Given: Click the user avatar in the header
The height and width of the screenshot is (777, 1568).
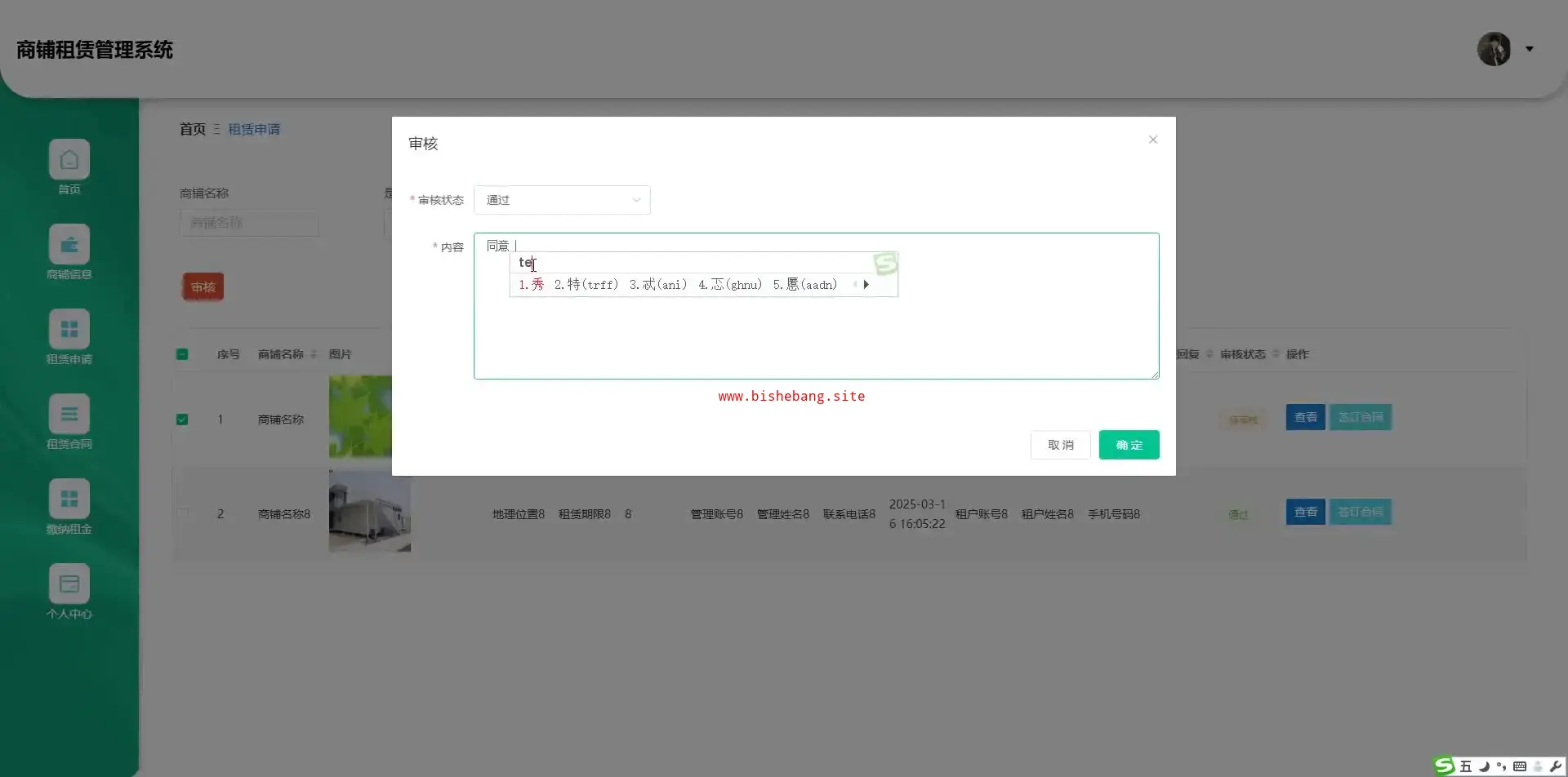Looking at the screenshot, I should click(1494, 49).
